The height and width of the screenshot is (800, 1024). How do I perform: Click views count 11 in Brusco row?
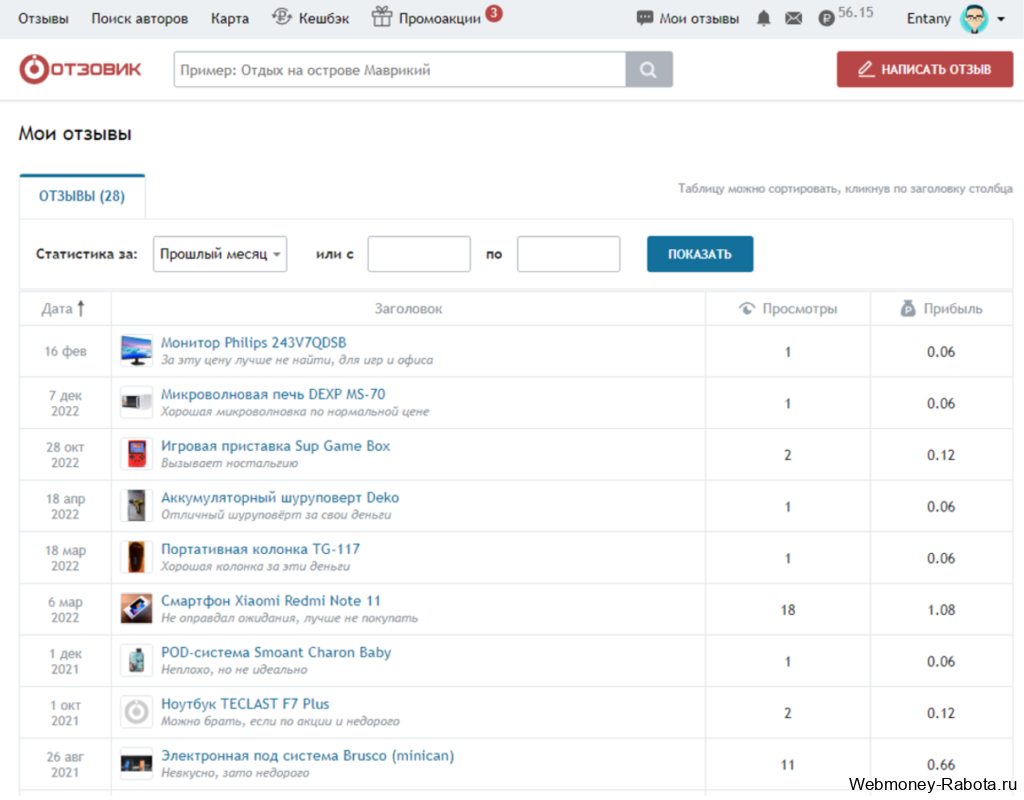pos(788,764)
